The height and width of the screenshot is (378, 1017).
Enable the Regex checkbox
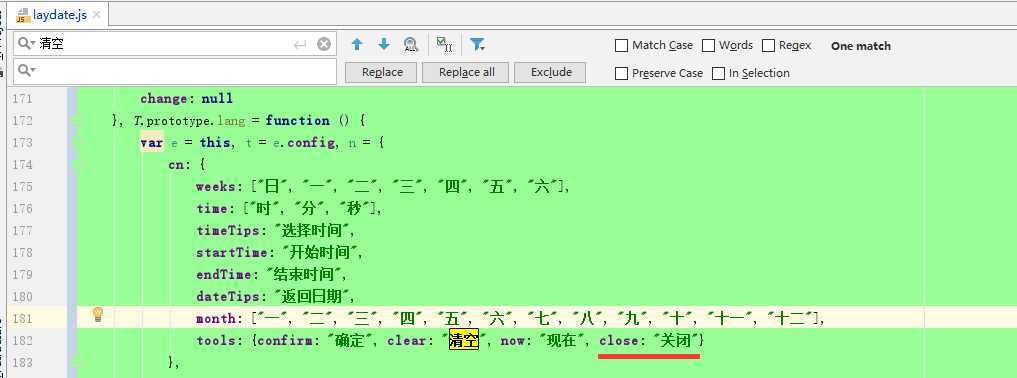pos(769,45)
